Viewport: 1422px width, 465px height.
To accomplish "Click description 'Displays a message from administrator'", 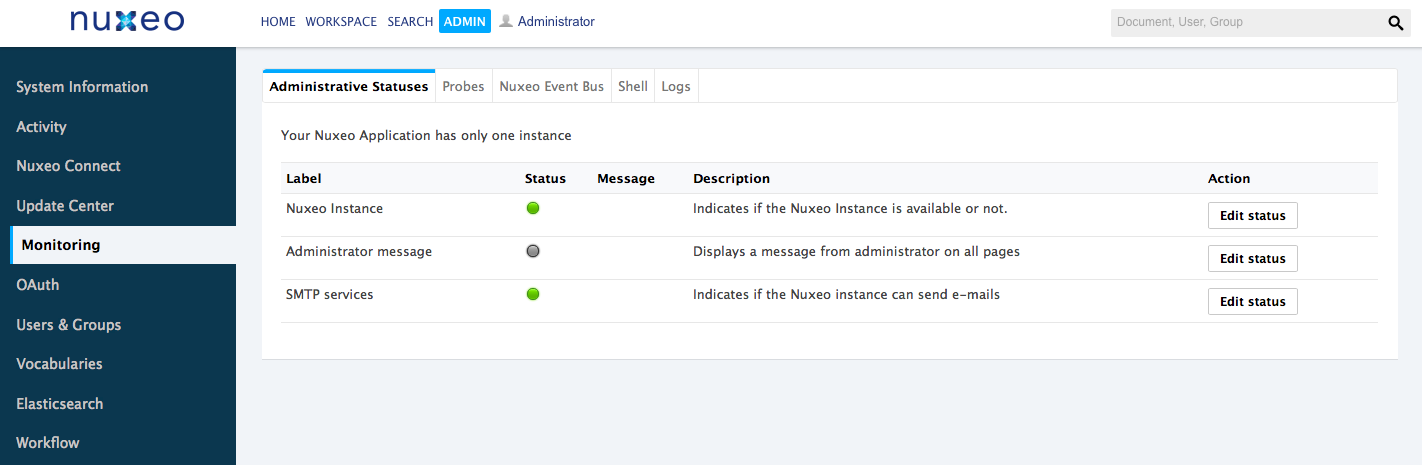I will tap(856, 252).
